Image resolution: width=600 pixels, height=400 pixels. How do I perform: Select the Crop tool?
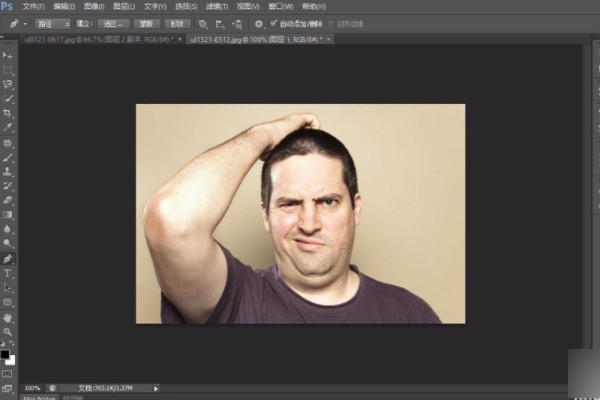[7, 113]
